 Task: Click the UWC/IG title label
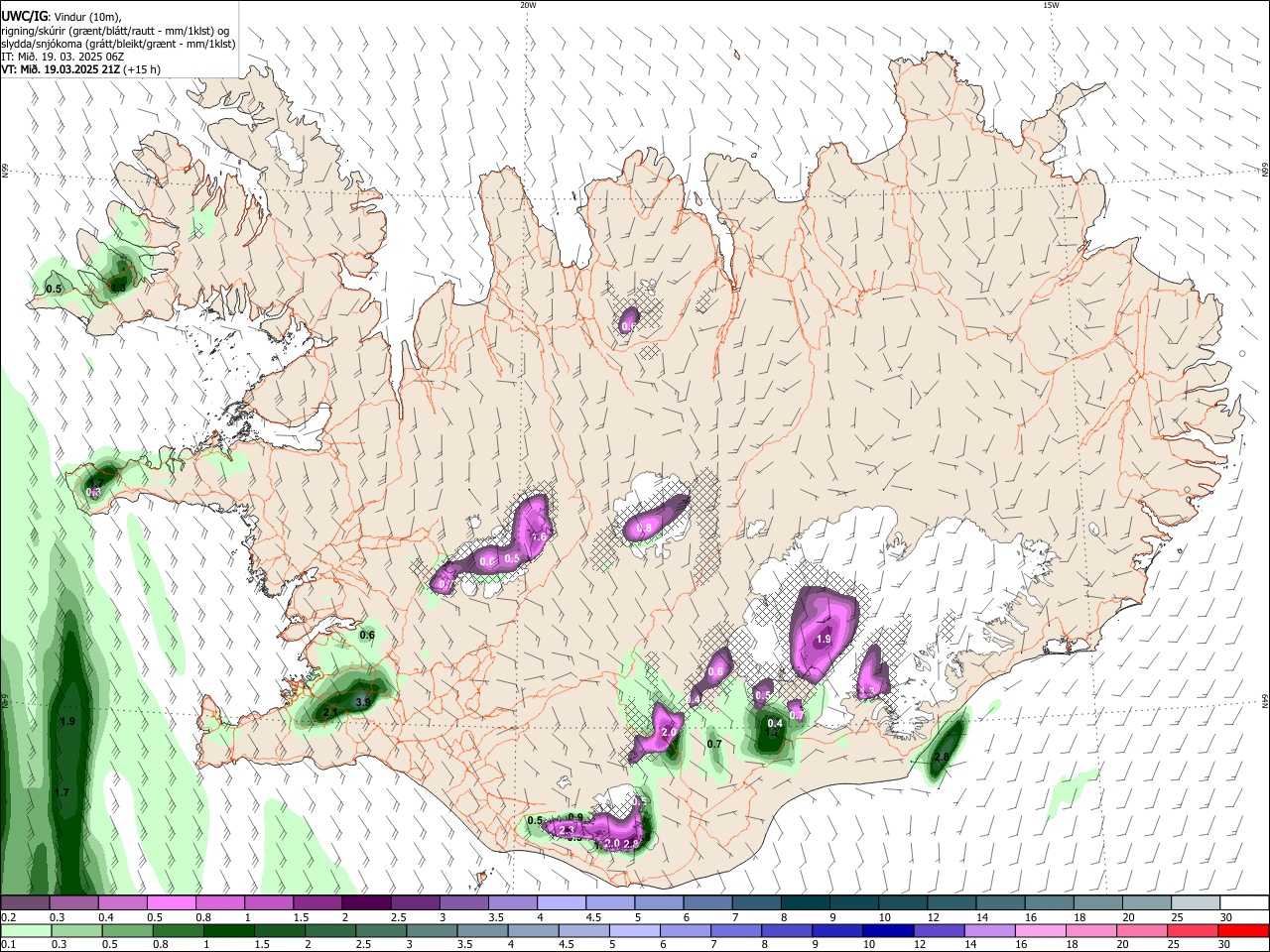click(x=23, y=15)
